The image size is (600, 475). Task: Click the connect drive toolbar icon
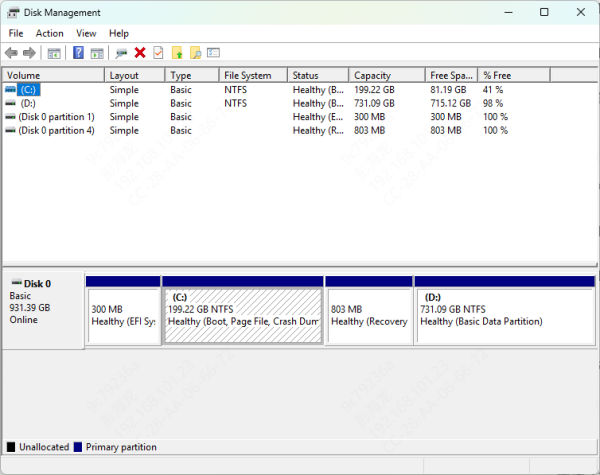(121, 53)
